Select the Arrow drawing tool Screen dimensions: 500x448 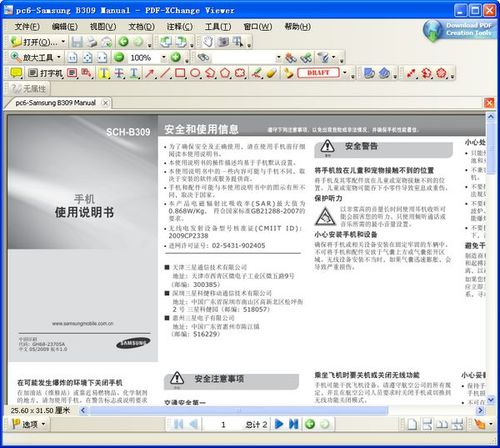pos(150,73)
